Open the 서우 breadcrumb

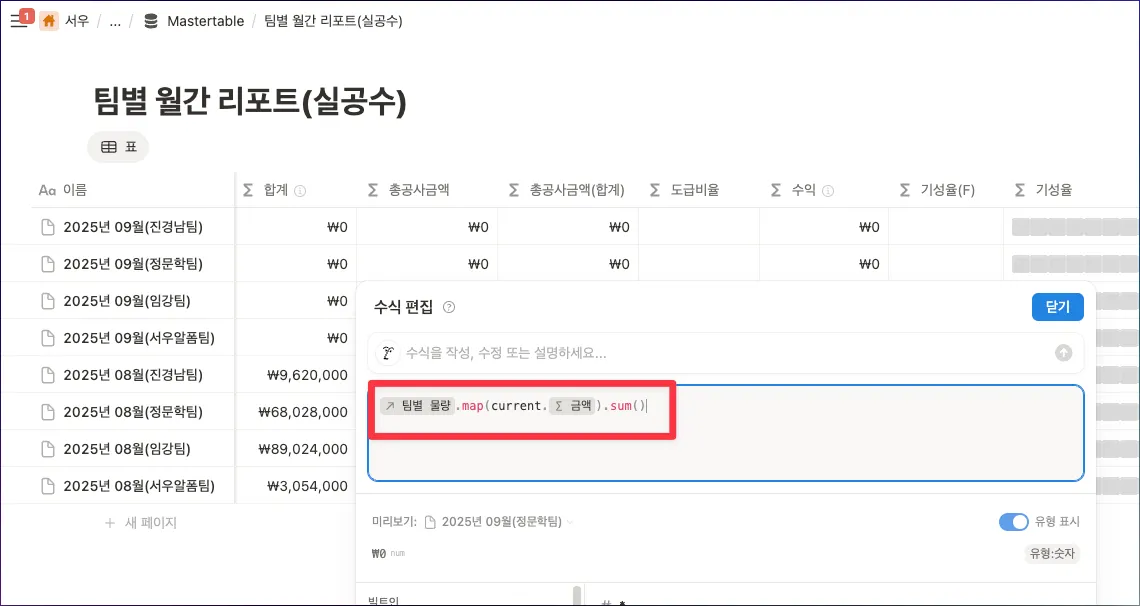pyautogui.click(x=76, y=21)
